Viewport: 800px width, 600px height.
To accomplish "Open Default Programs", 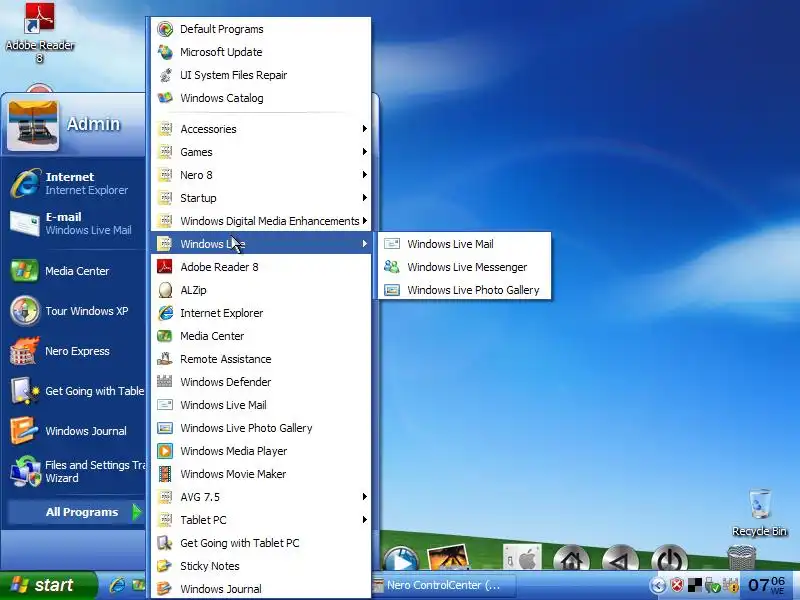I will pos(261,29).
